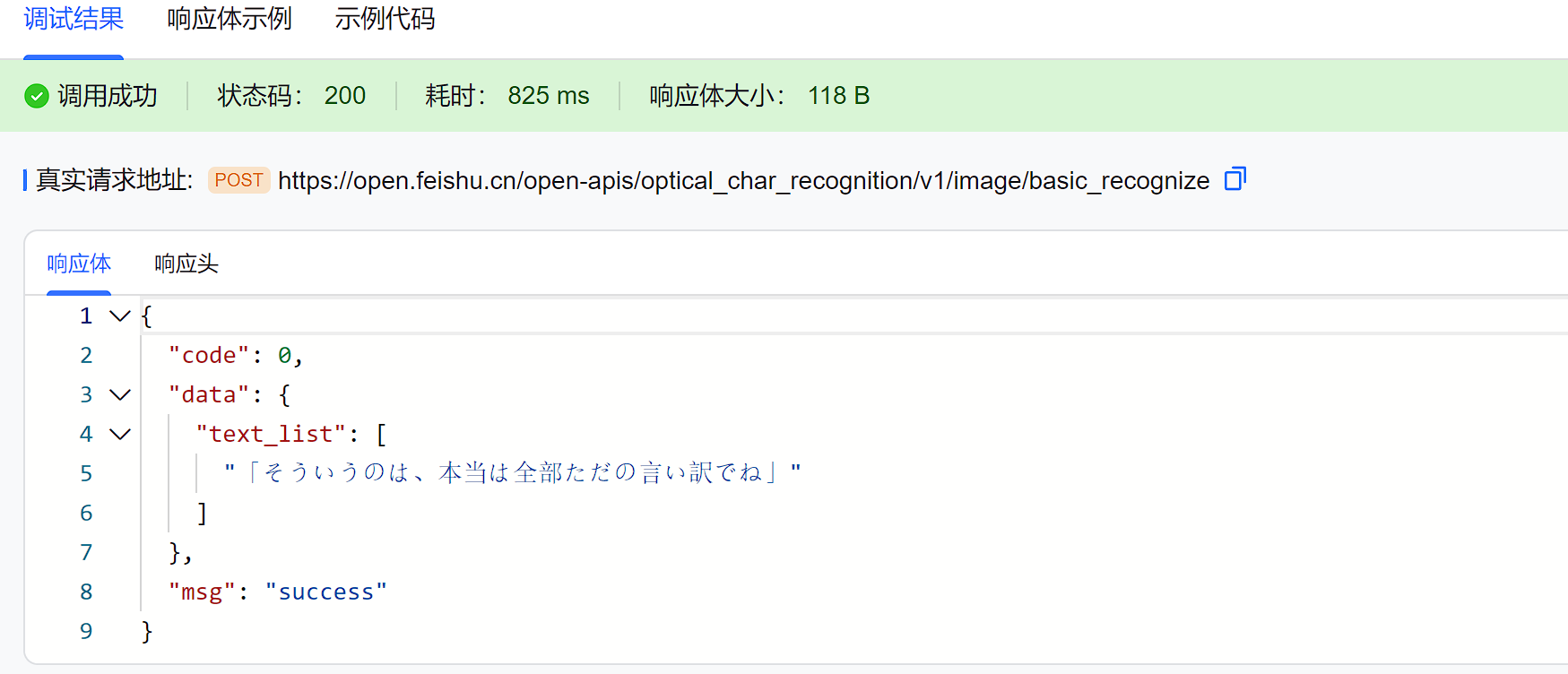1568x674 pixels.
Task: Click the recognized Japanese text string
Action: [513, 472]
